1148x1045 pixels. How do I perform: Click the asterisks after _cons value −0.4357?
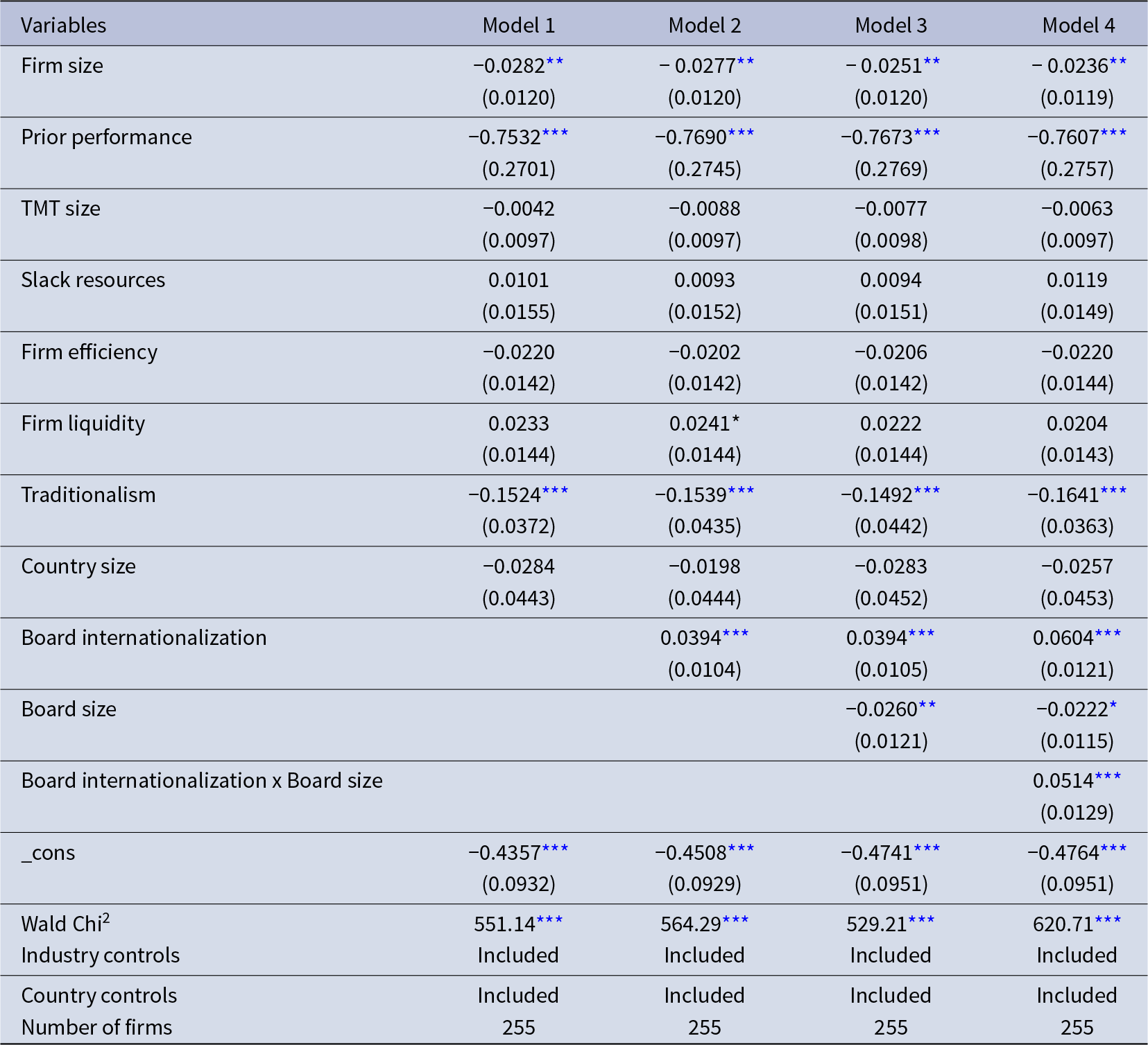point(555,851)
